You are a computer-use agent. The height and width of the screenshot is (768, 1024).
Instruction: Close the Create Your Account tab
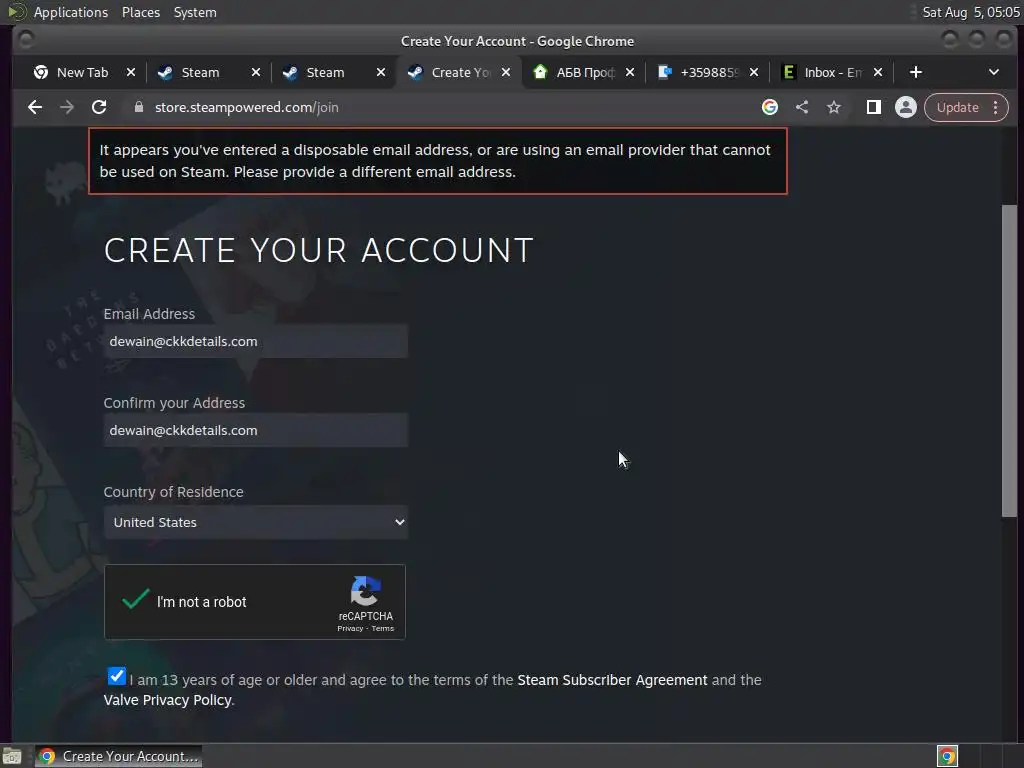tap(505, 72)
